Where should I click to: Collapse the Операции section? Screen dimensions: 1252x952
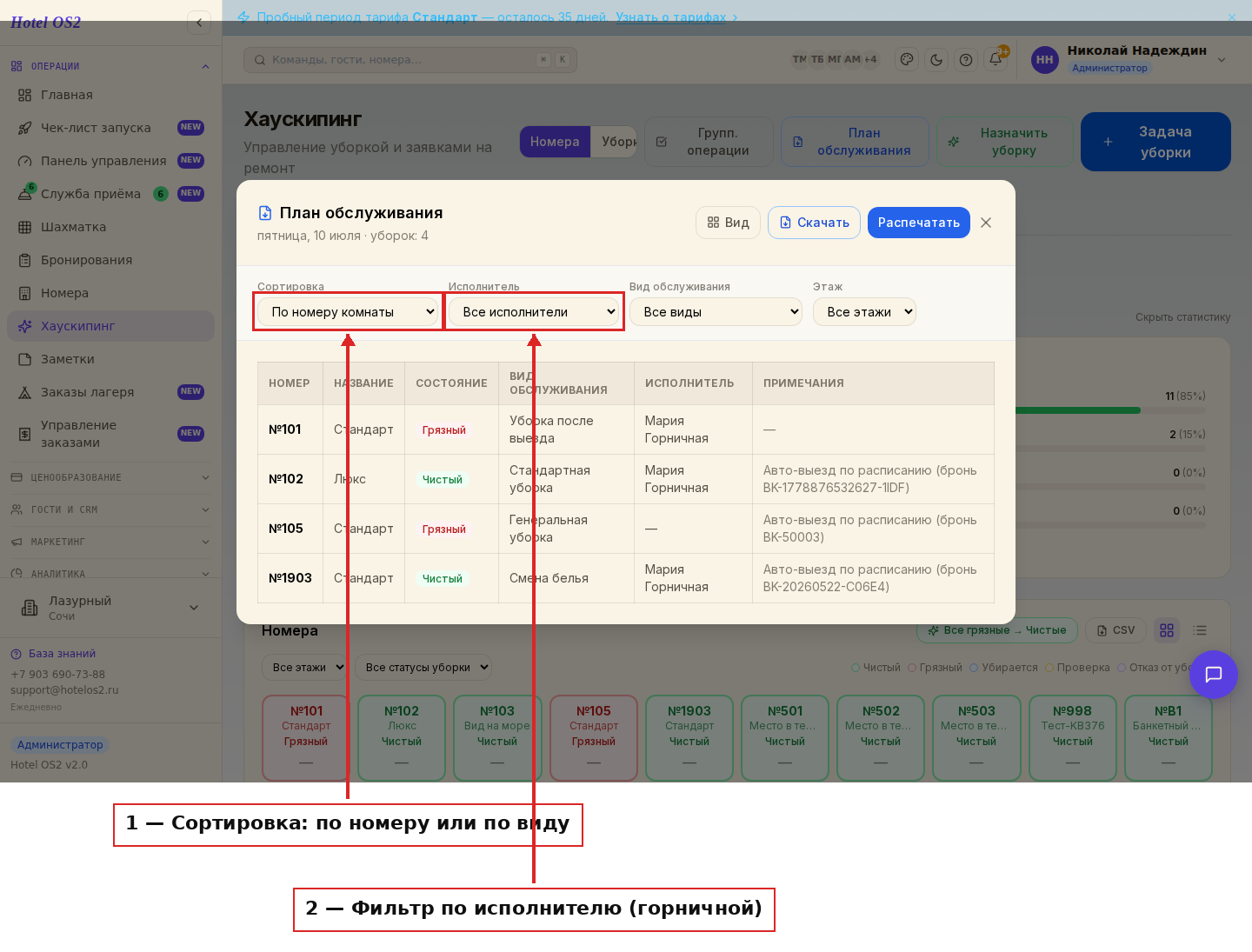coord(110,66)
